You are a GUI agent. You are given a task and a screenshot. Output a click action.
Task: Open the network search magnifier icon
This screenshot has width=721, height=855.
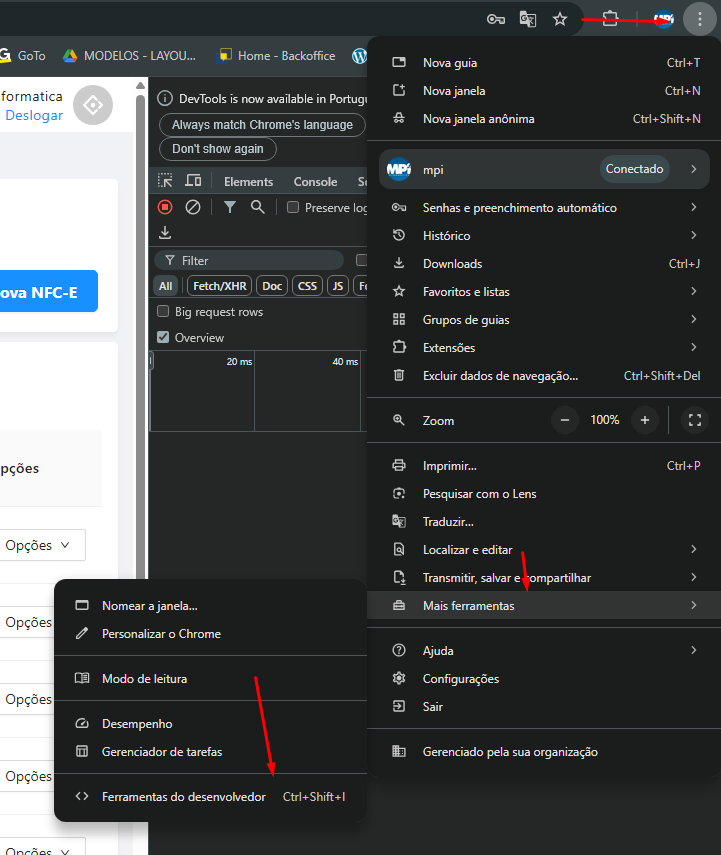(x=258, y=207)
